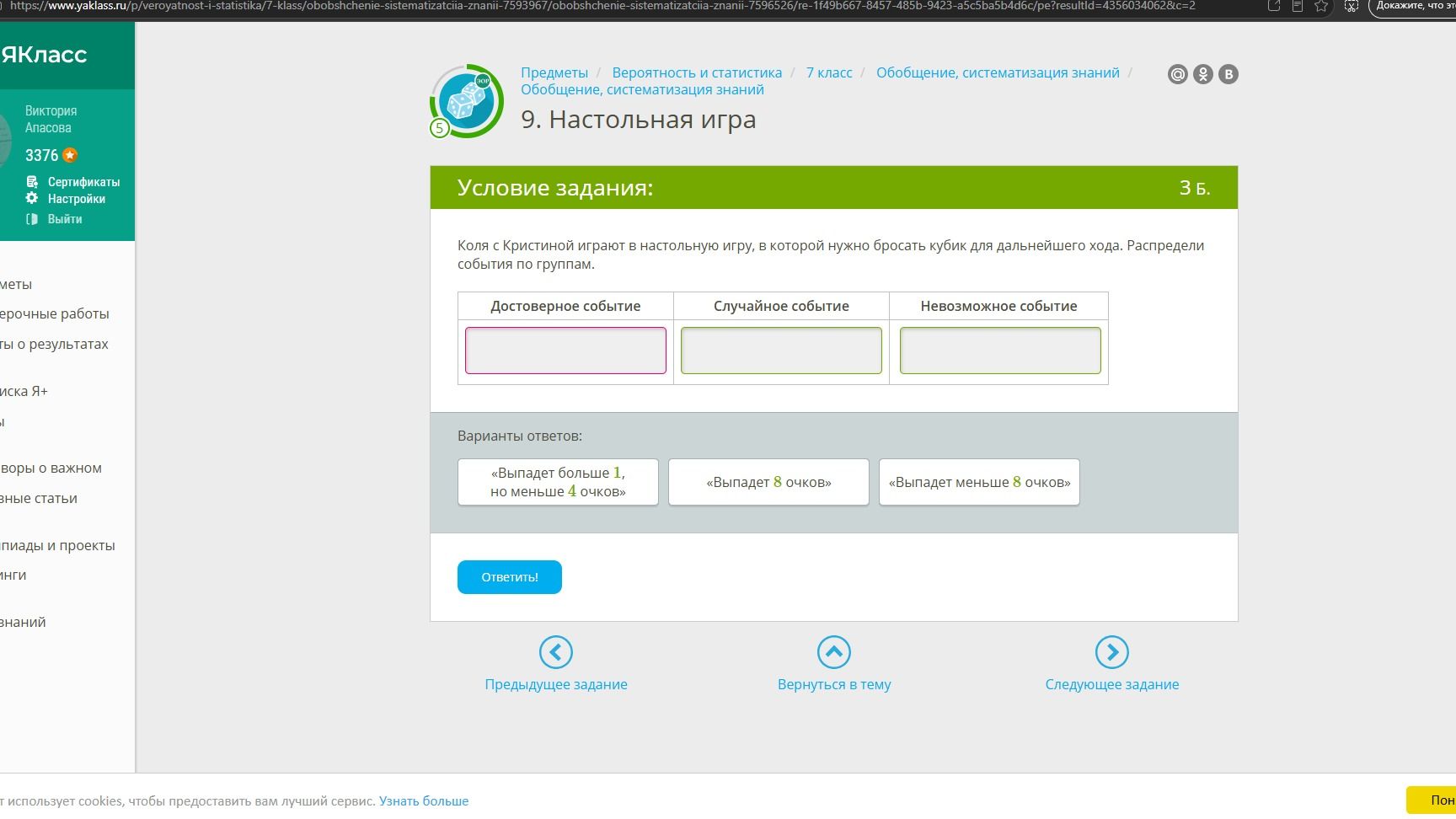Open the статьи sidebar menu item

pos(39,498)
